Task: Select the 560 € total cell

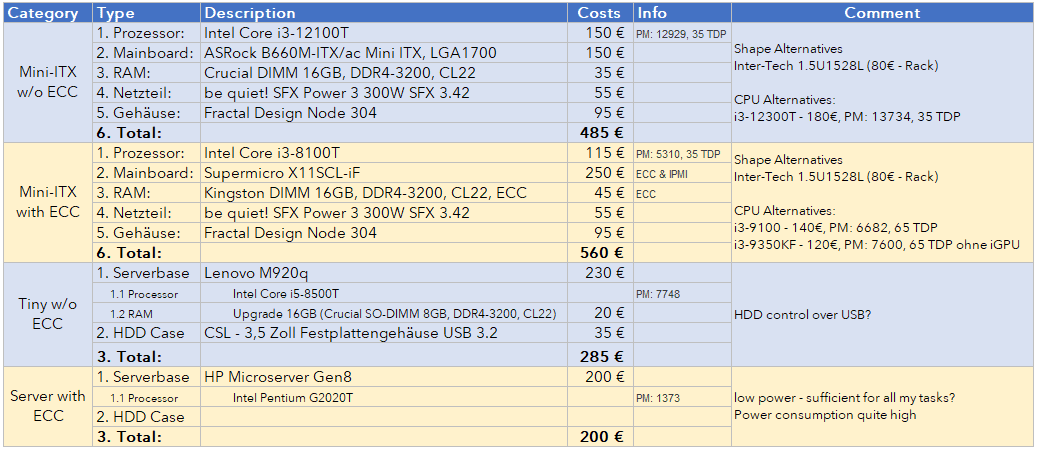Action: (600, 252)
